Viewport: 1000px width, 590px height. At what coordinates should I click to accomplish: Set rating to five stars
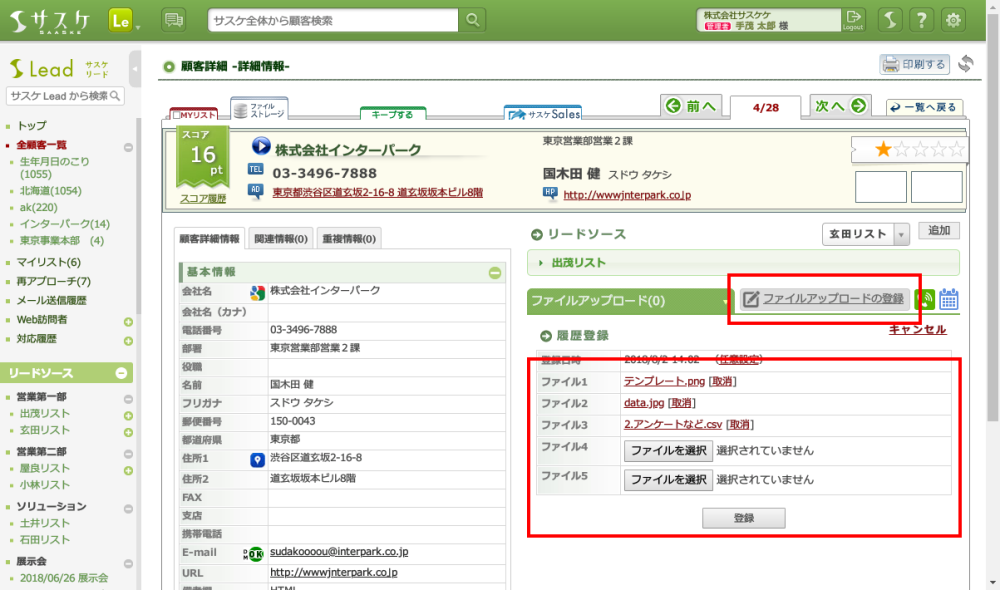956,150
